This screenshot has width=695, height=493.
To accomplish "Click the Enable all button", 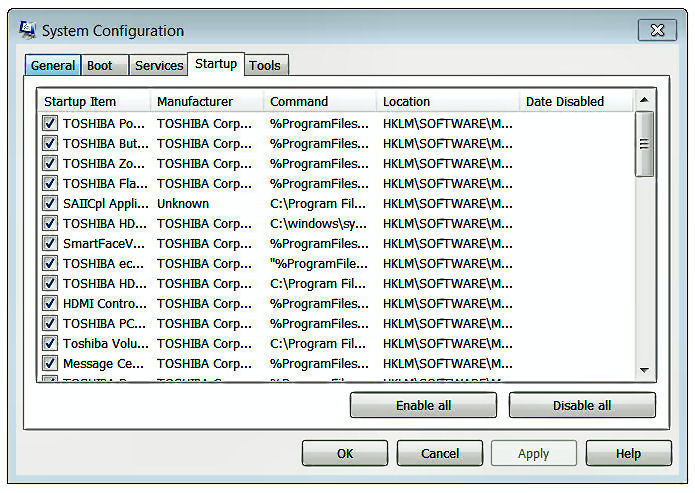I will click(x=423, y=405).
